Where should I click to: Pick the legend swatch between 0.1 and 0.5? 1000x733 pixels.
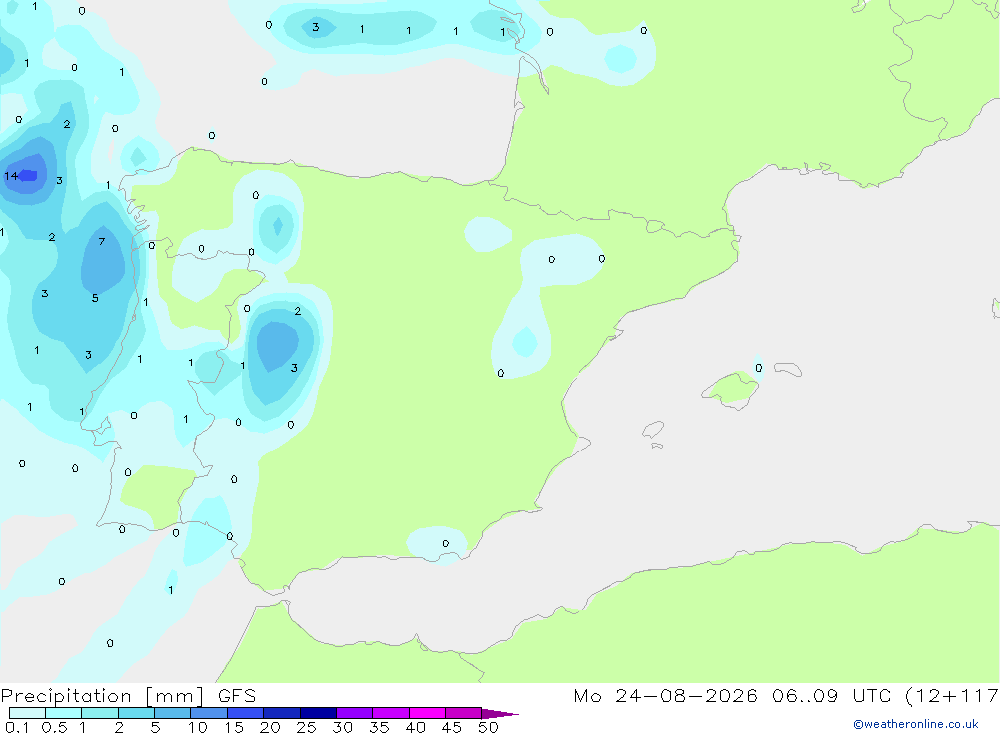tap(27, 713)
